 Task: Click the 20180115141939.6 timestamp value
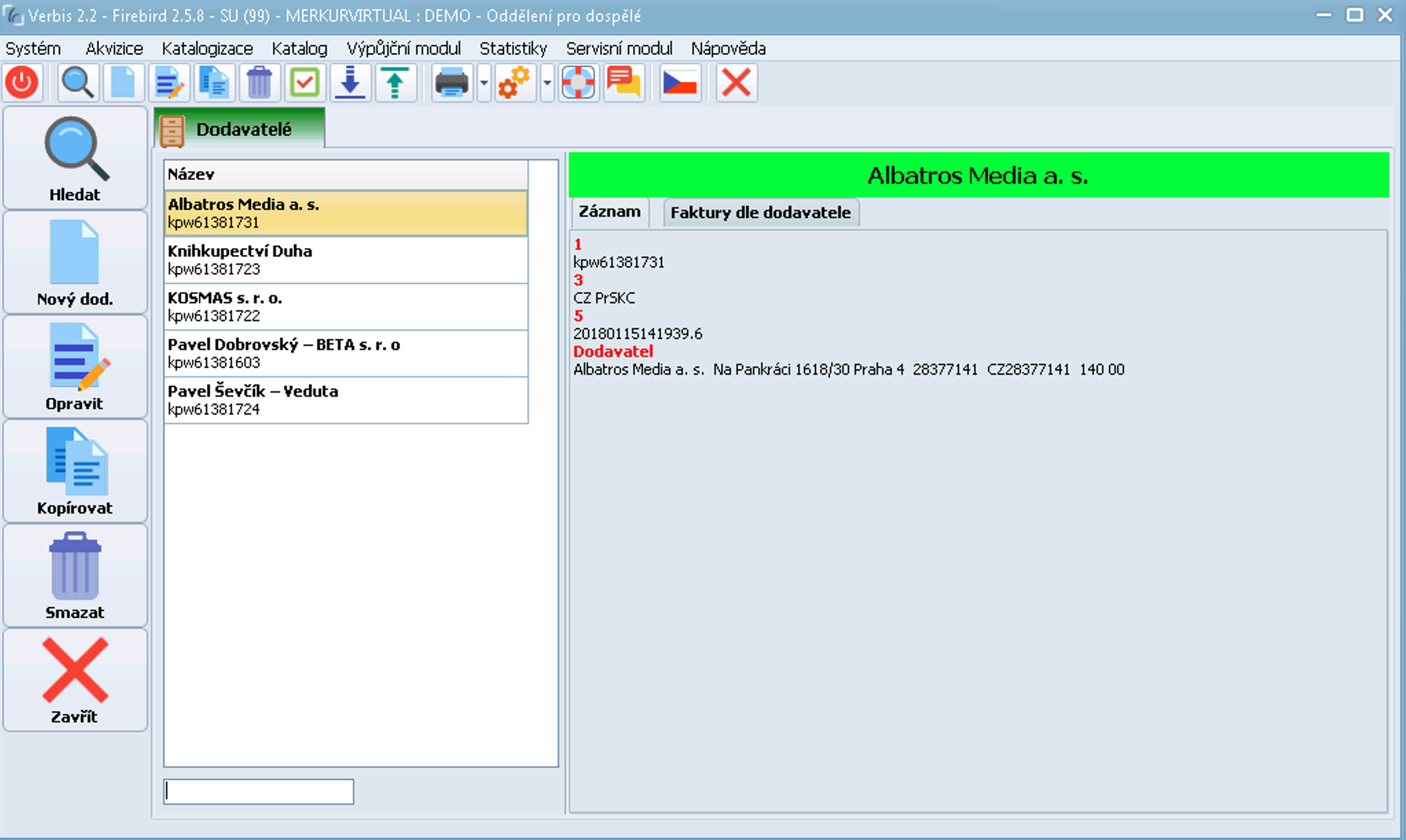pyautogui.click(x=638, y=334)
